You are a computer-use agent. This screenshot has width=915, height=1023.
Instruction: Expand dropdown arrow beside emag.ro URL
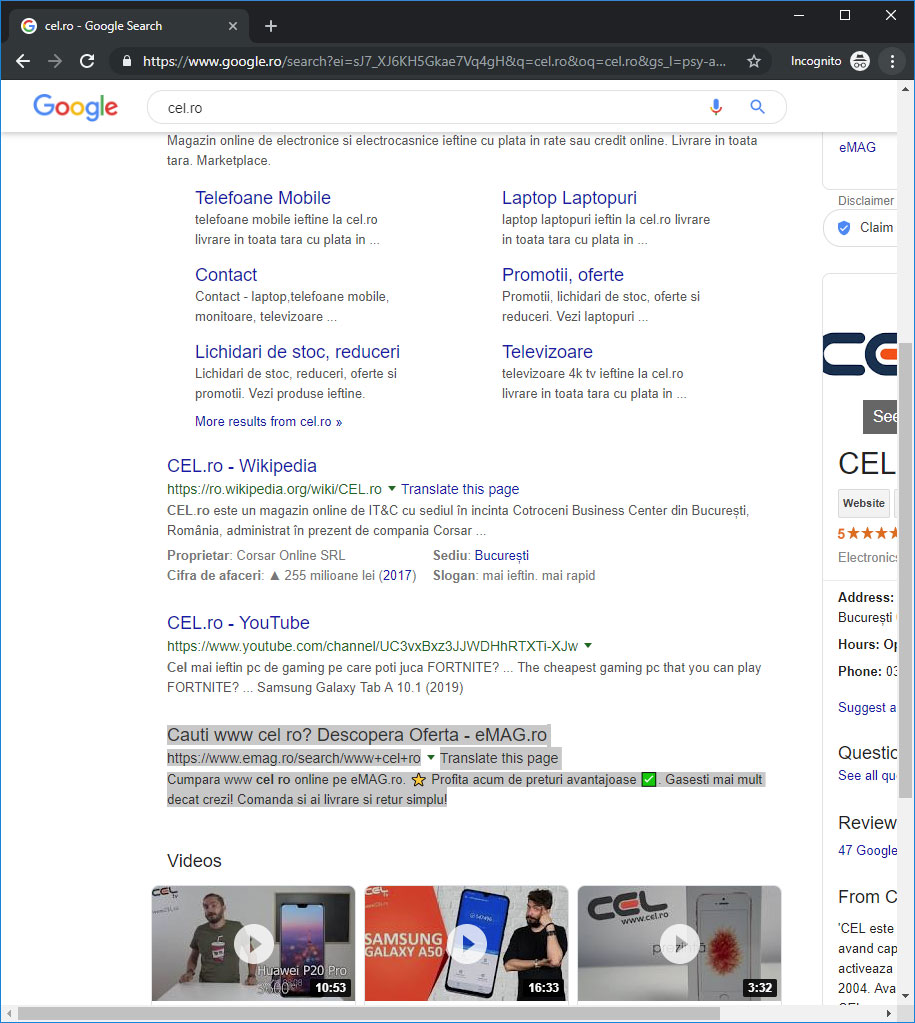431,758
